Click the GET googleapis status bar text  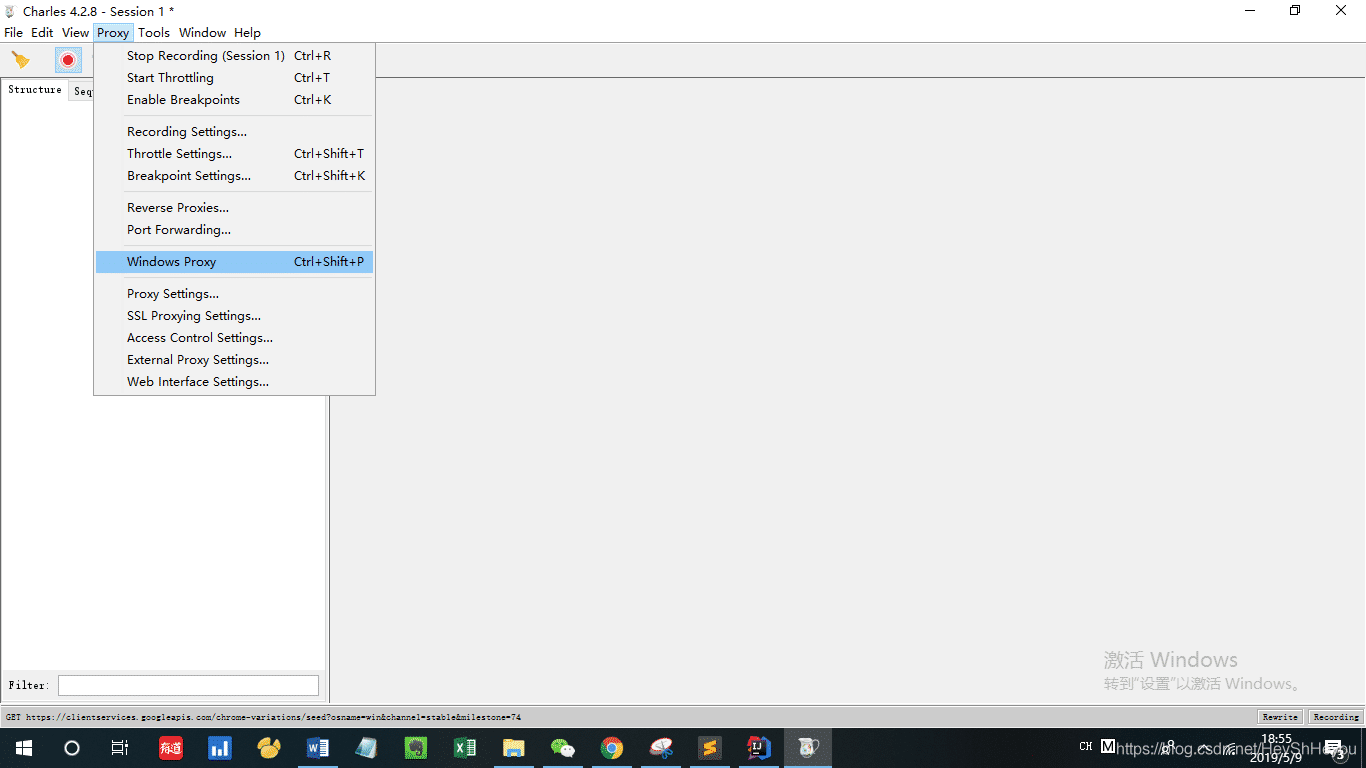263,717
